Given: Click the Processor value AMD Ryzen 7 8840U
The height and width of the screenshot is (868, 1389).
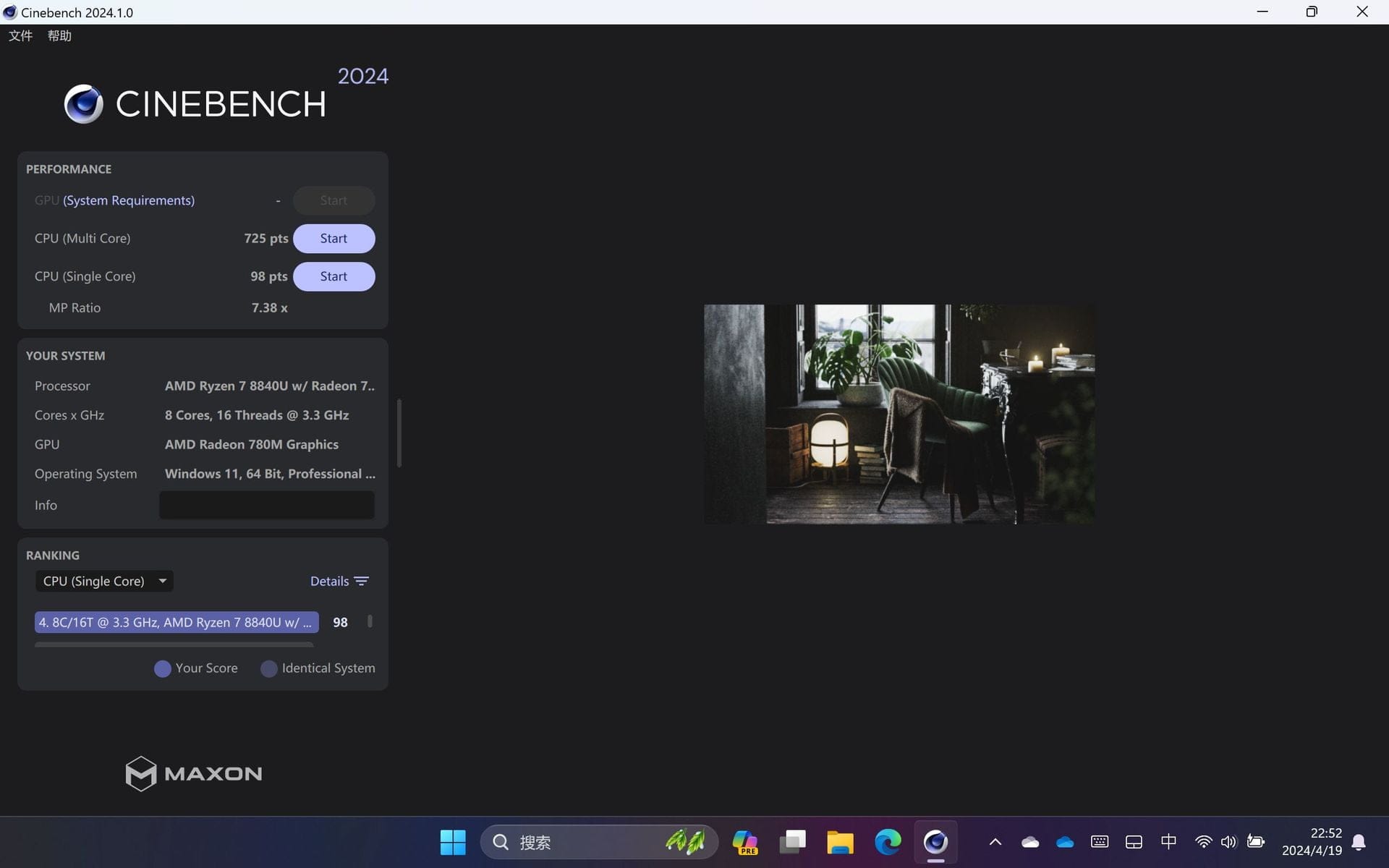Looking at the screenshot, I should point(270,386).
